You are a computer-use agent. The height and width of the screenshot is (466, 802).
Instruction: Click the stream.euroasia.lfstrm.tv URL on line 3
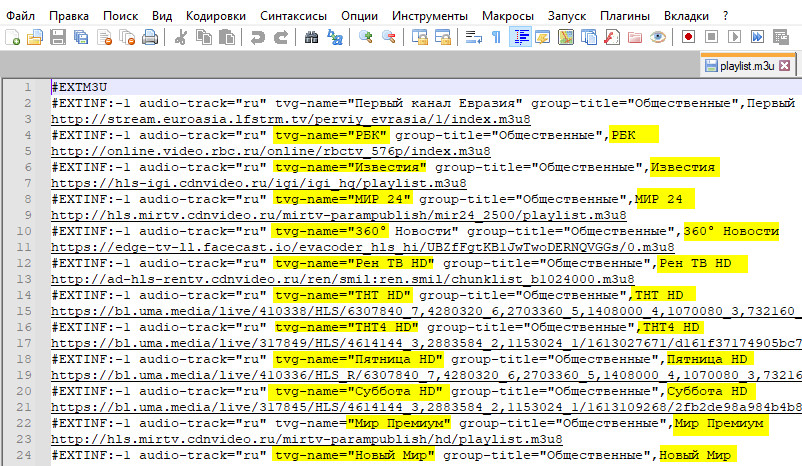click(291, 119)
